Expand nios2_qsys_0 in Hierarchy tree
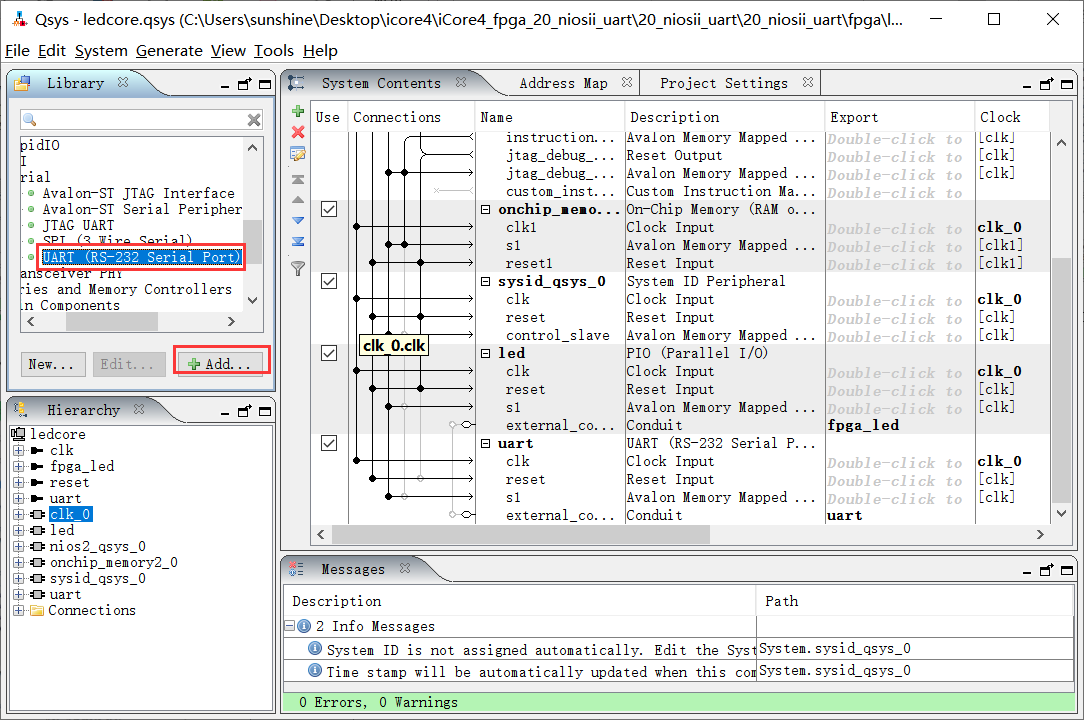 (x=18, y=546)
